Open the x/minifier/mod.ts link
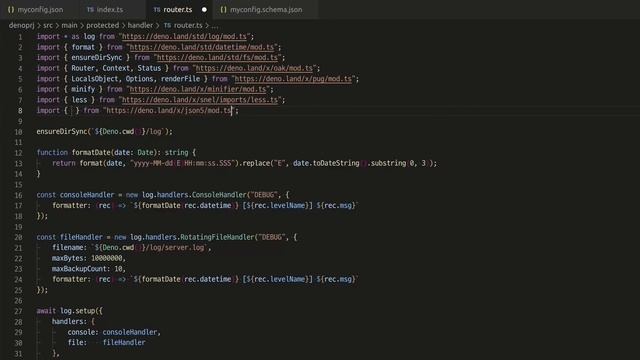The image size is (640, 360). click(198, 89)
